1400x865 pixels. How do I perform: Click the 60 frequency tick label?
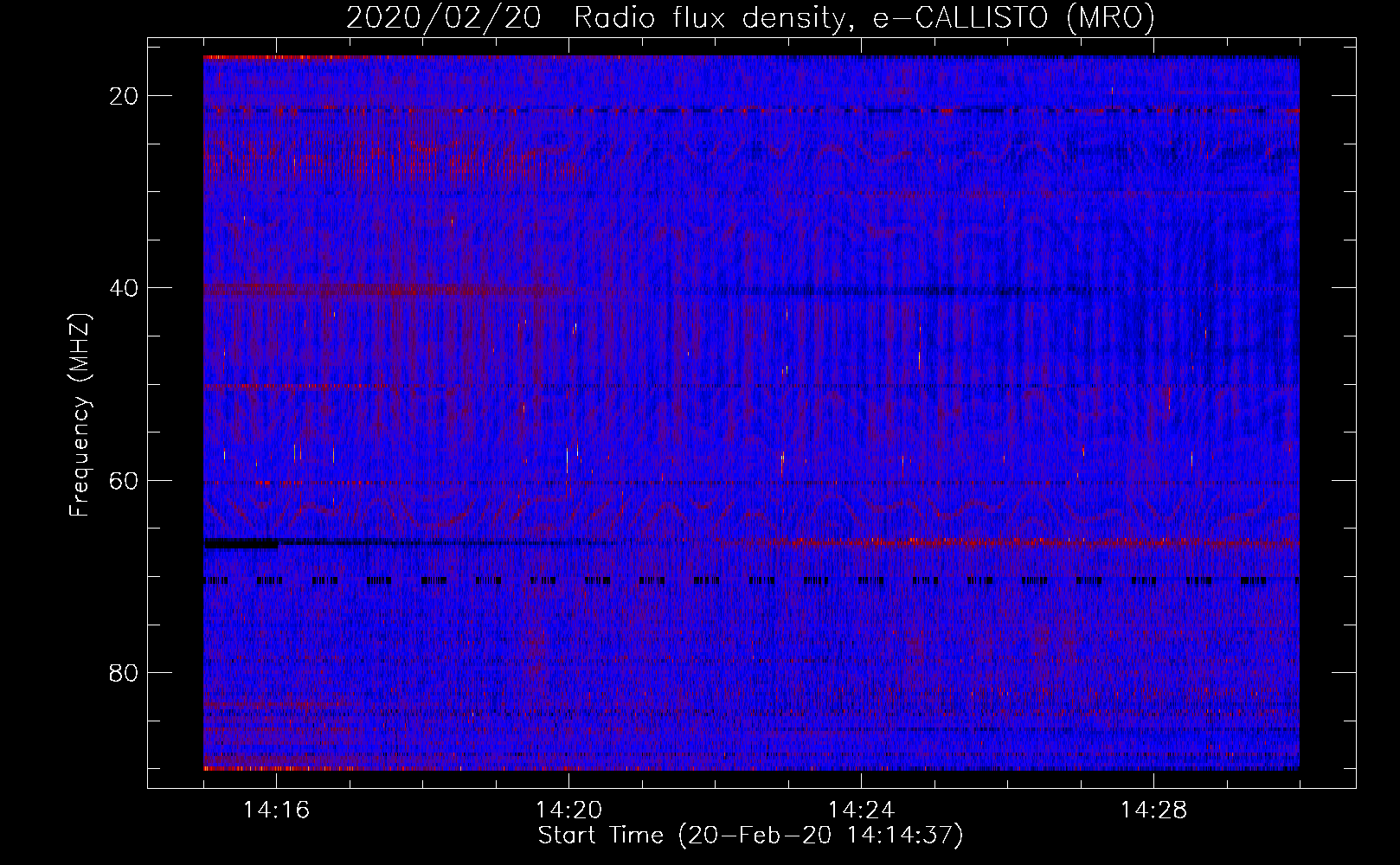tap(124, 480)
